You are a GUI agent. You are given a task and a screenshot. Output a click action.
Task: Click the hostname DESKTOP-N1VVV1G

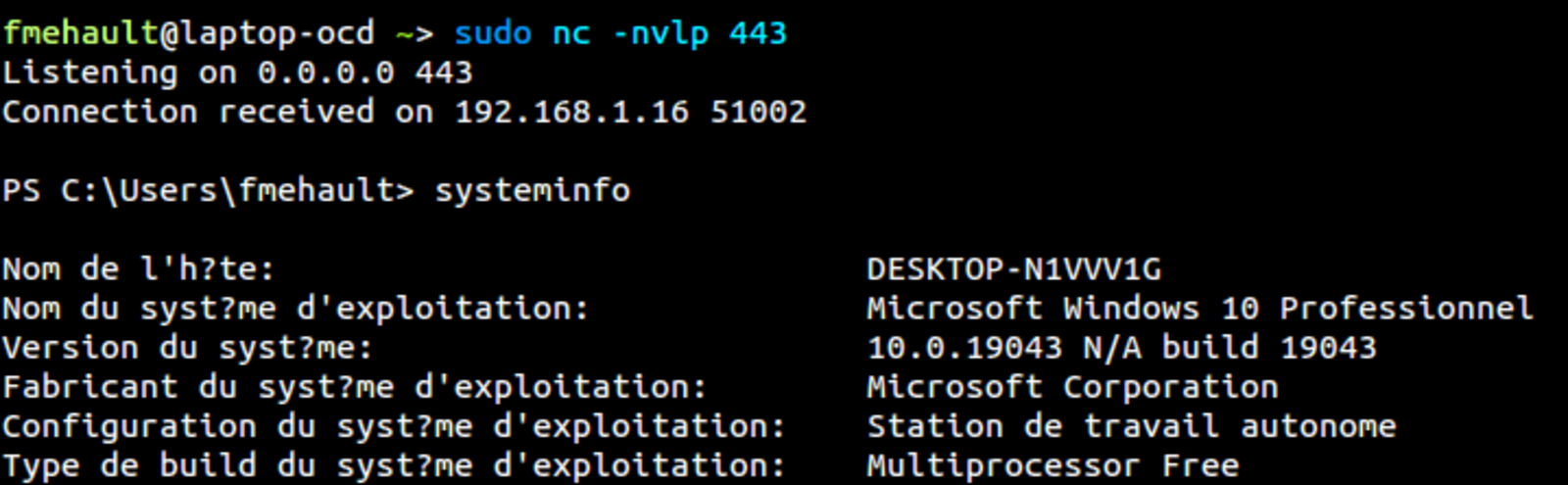(1013, 268)
